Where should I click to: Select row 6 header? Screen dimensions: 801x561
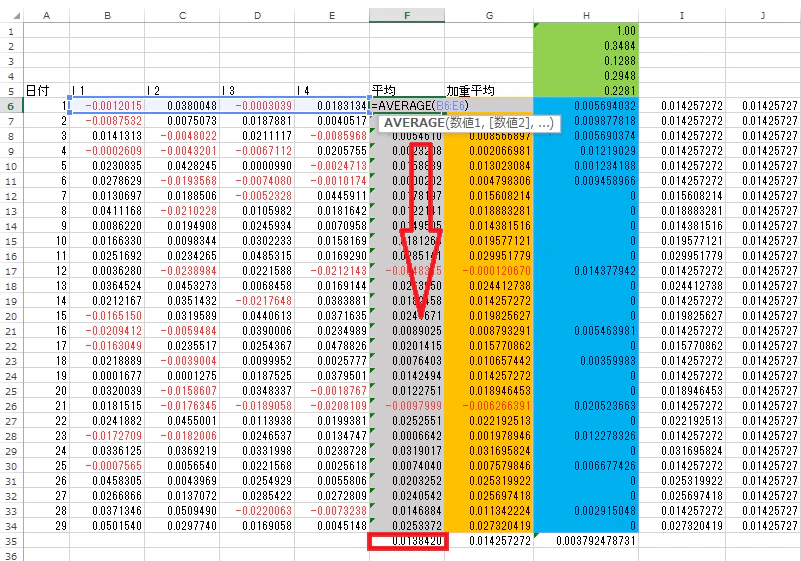(x=12, y=106)
